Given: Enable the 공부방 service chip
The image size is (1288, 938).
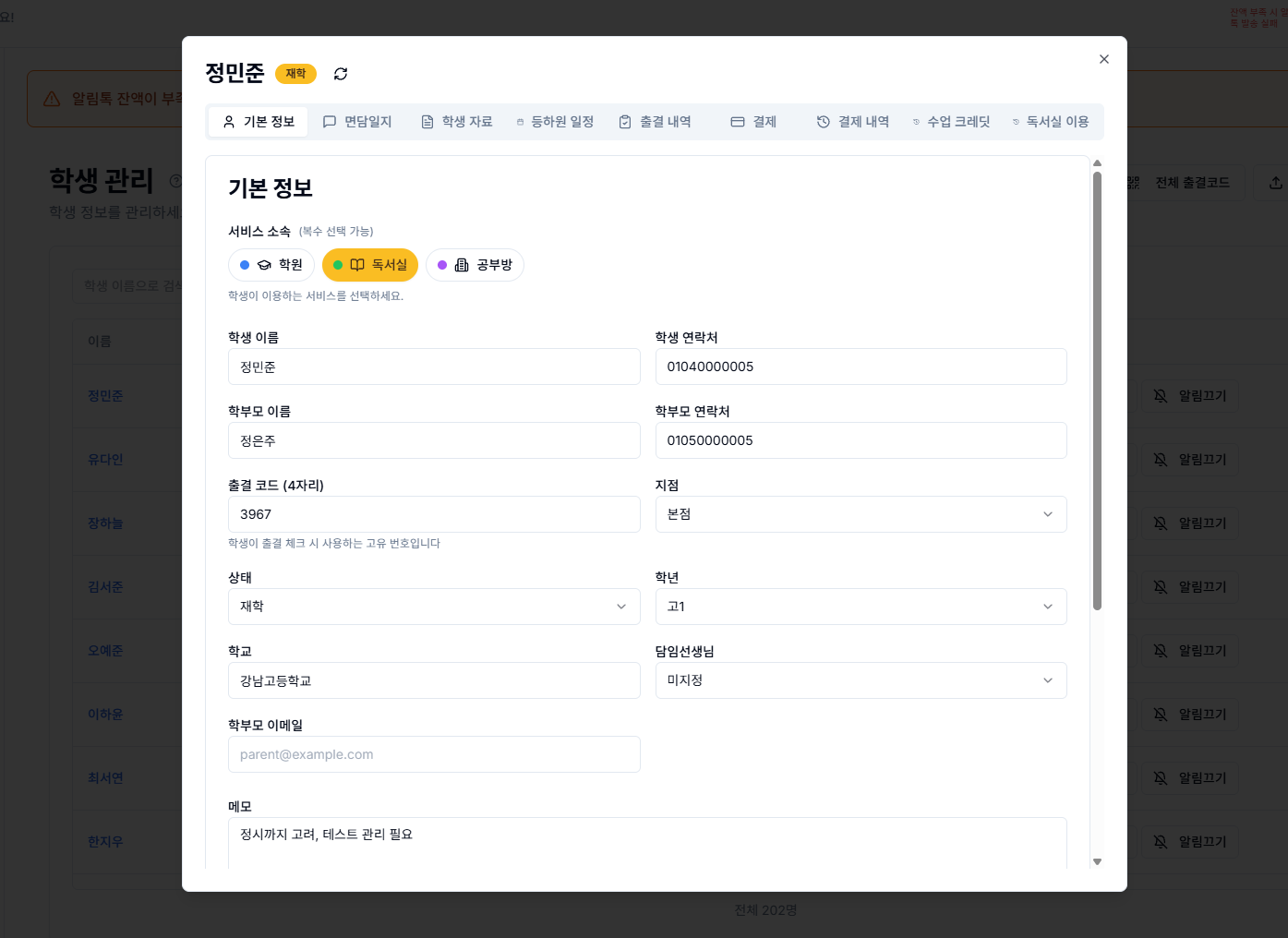Looking at the screenshot, I should pyautogui.click(x=475, y=265).
